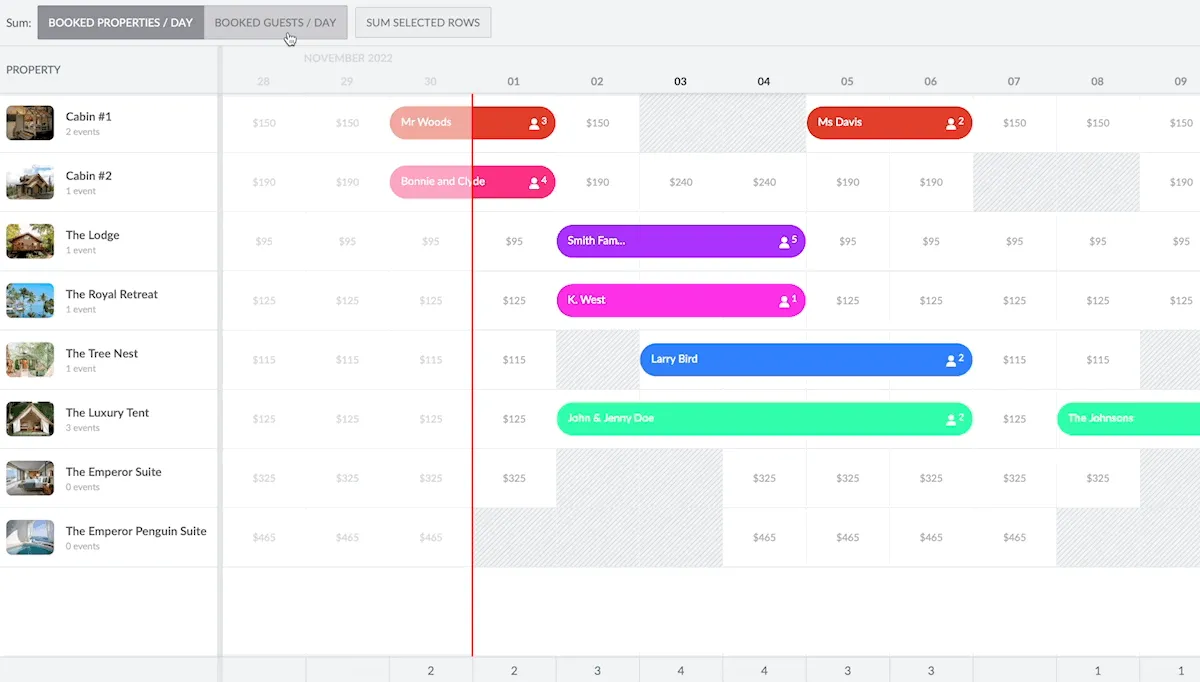
Task: Open the John & Jenny Doe booking
Action: (x=764, y=419)
